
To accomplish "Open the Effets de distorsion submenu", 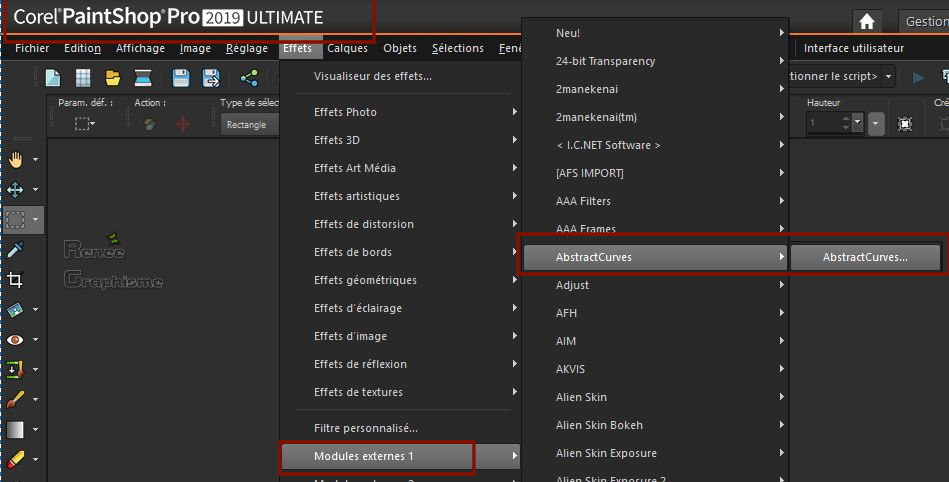I will (x=401, y=224).
